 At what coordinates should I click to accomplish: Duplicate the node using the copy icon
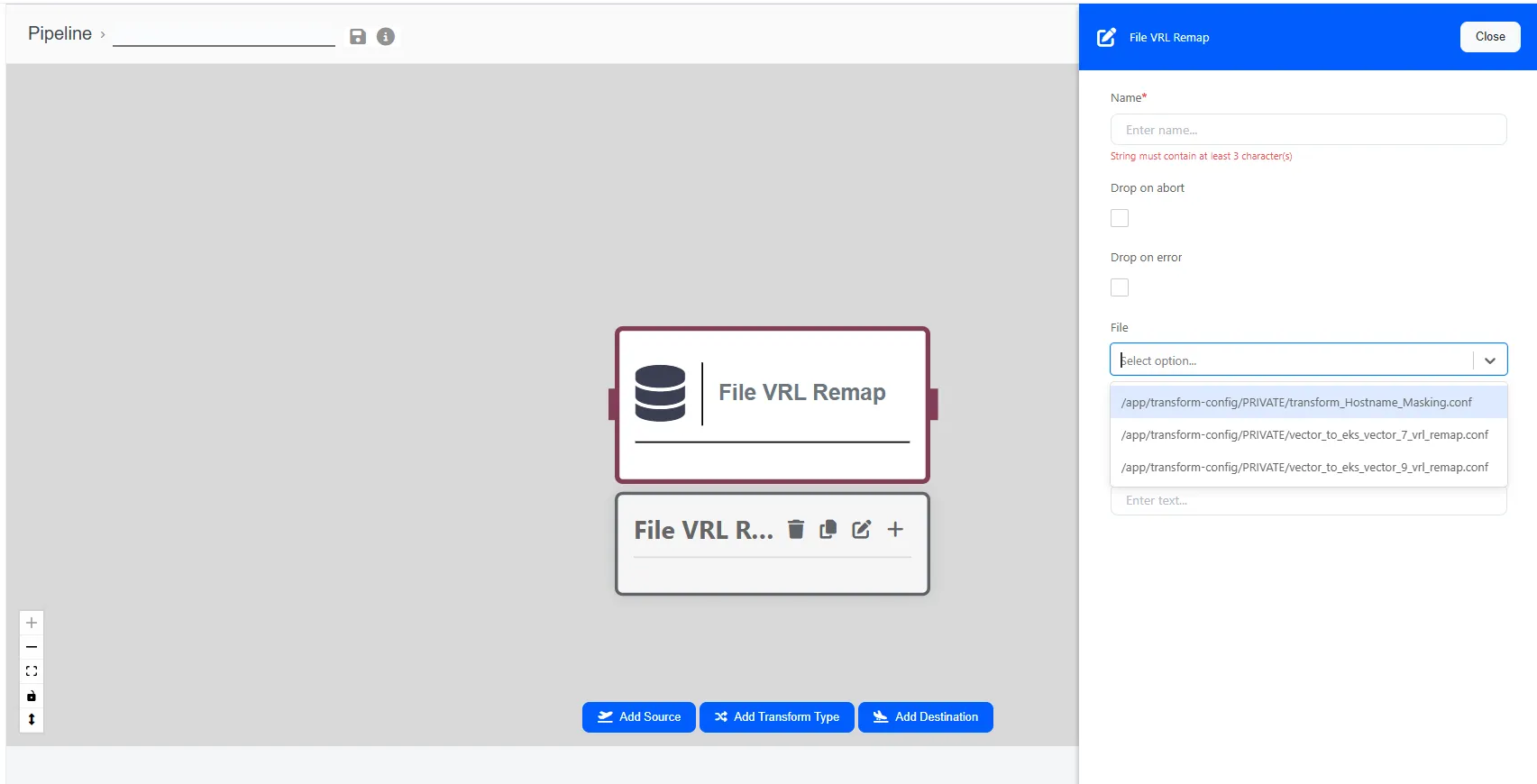tap(828, 529)
